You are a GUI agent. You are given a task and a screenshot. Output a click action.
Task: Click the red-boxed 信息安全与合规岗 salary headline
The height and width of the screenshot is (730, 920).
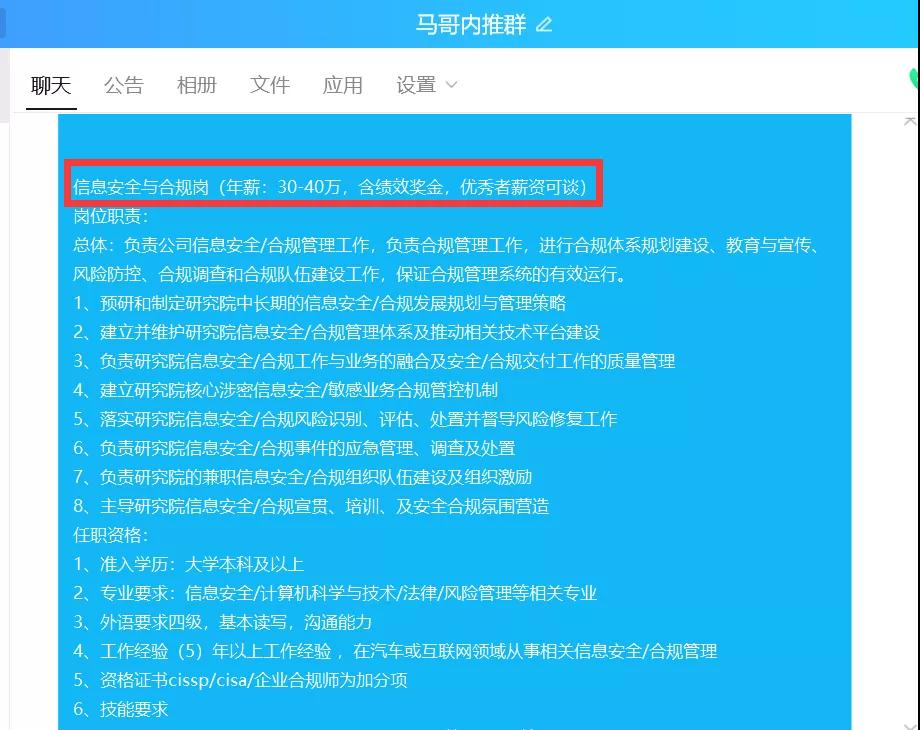(335, 185)
